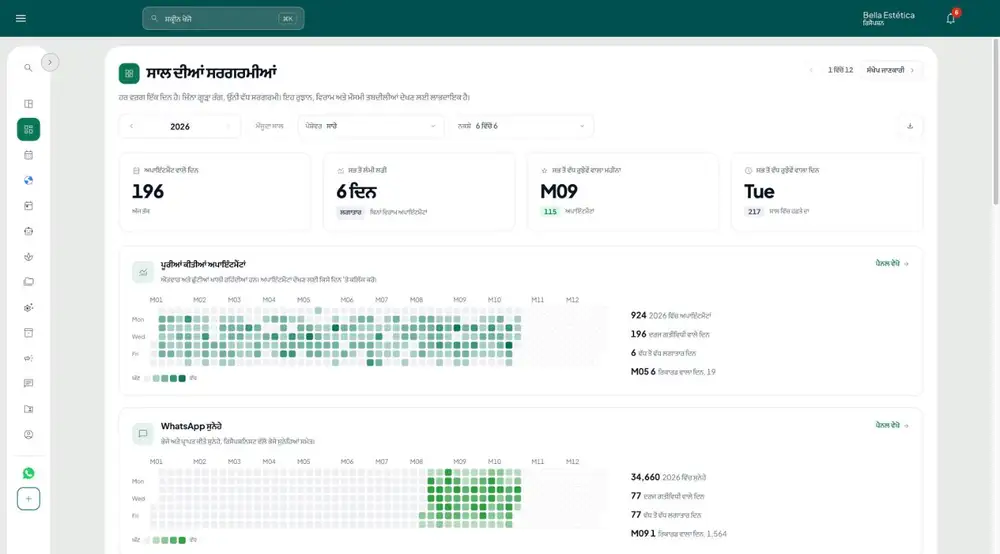Open the user folder icon in sidebar
This screenshot has width=1000, height=554.
pos(28,409)
